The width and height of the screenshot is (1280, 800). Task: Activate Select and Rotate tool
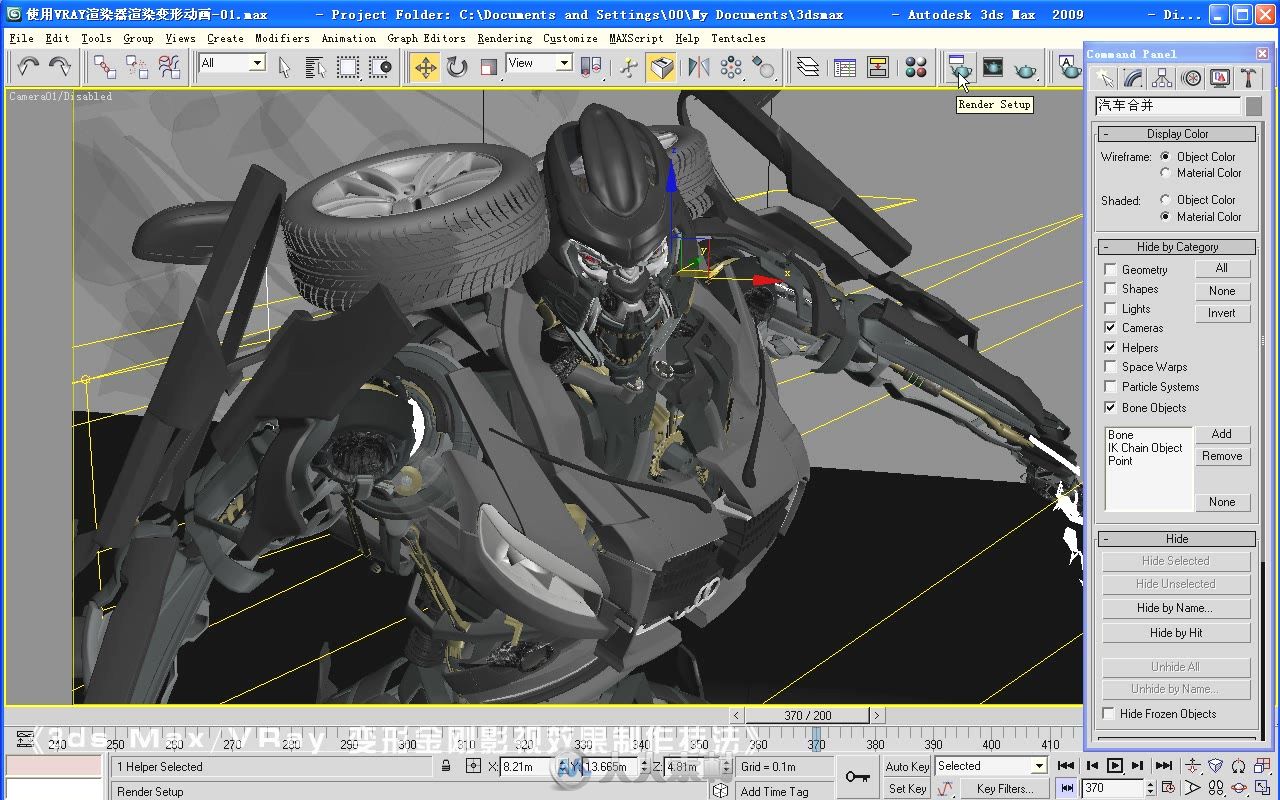pyautogui.click(x=457, y=67)
